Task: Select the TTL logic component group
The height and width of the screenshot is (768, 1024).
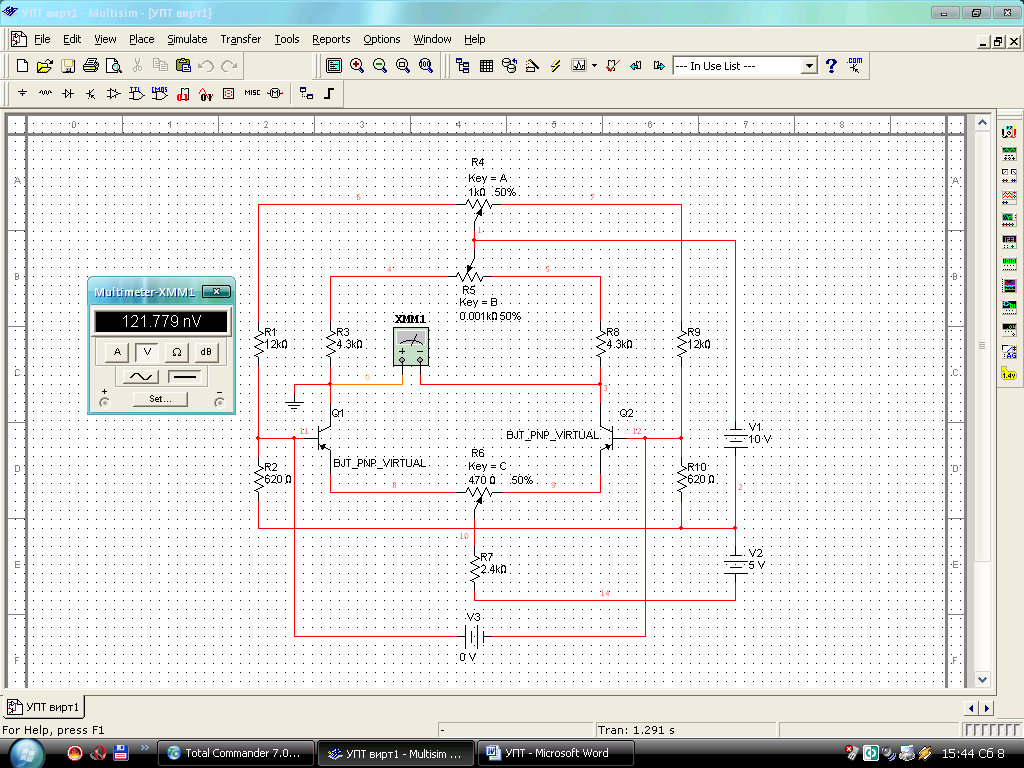Action: click(x=136, y=93)
